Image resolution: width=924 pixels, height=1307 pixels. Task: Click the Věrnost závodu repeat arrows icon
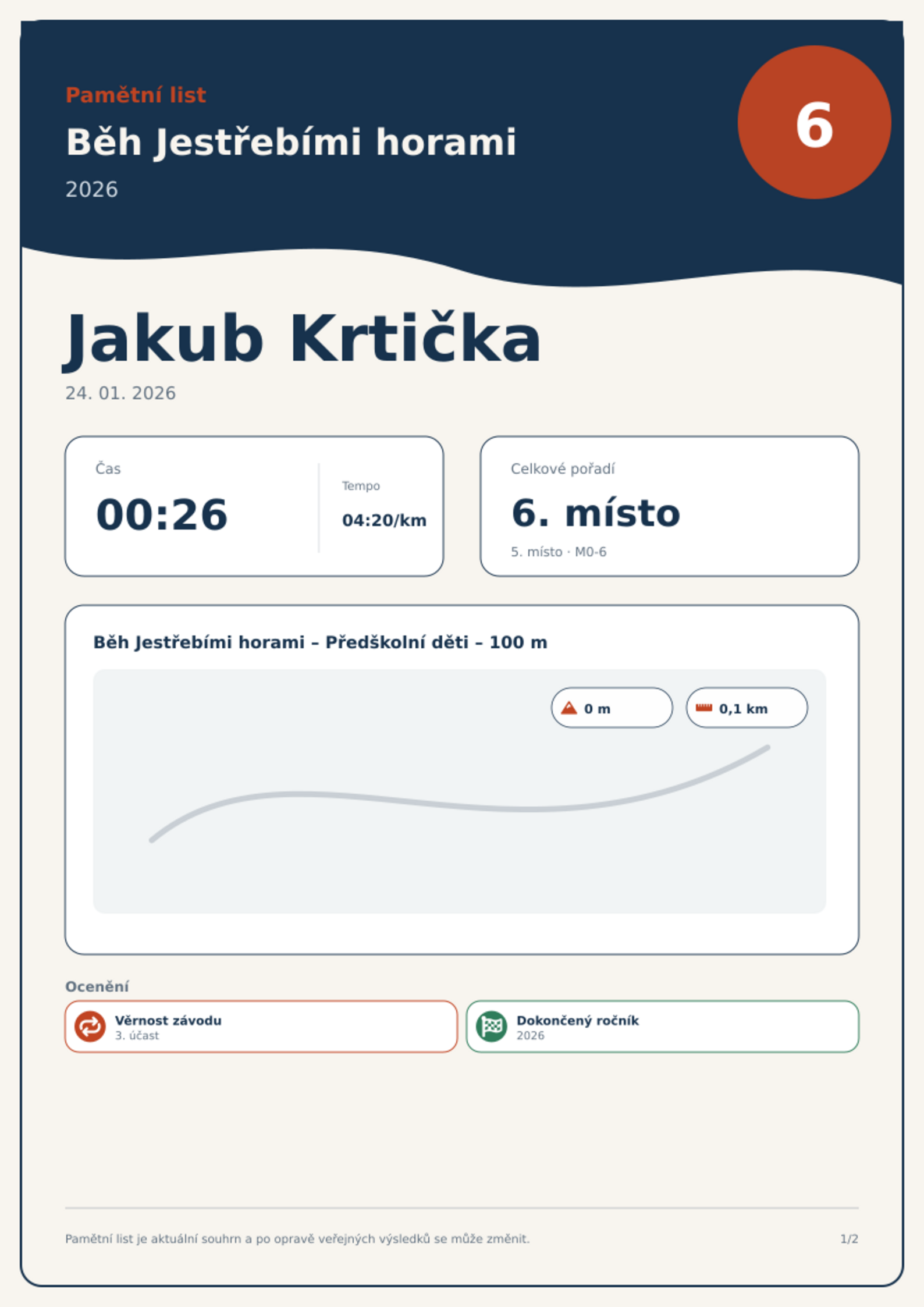coord(90,1026)
